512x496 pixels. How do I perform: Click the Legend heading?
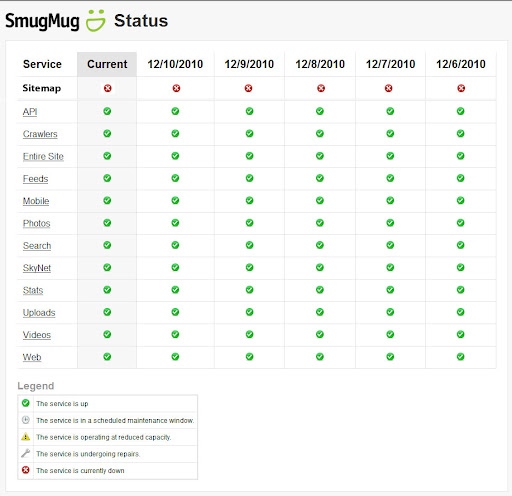(x=36, y=386)
